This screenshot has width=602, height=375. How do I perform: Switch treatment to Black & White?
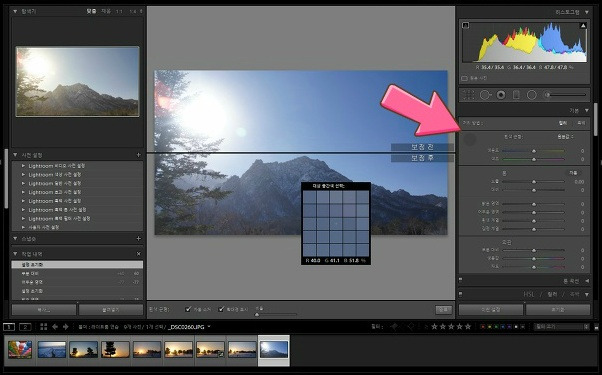(581, 123)
